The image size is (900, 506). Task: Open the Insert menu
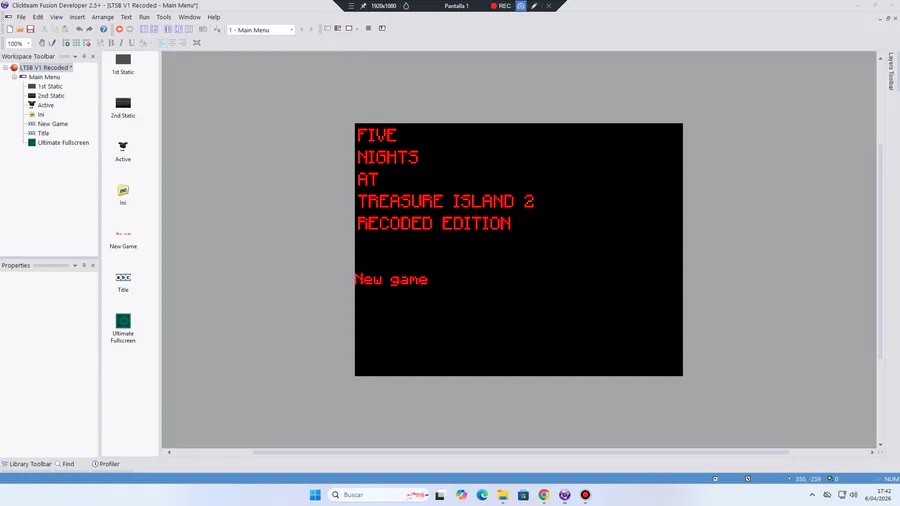coord(77,17)
